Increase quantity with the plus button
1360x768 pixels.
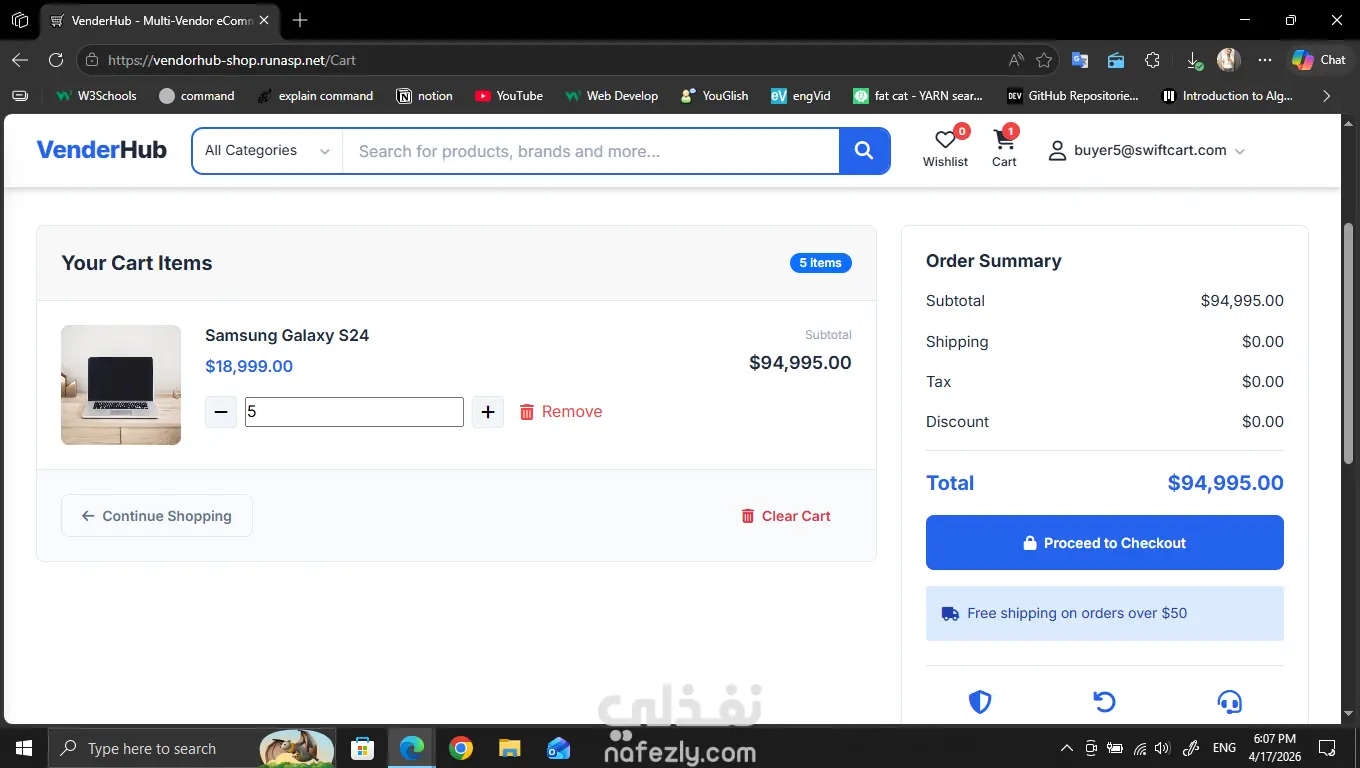click(488, 412)
